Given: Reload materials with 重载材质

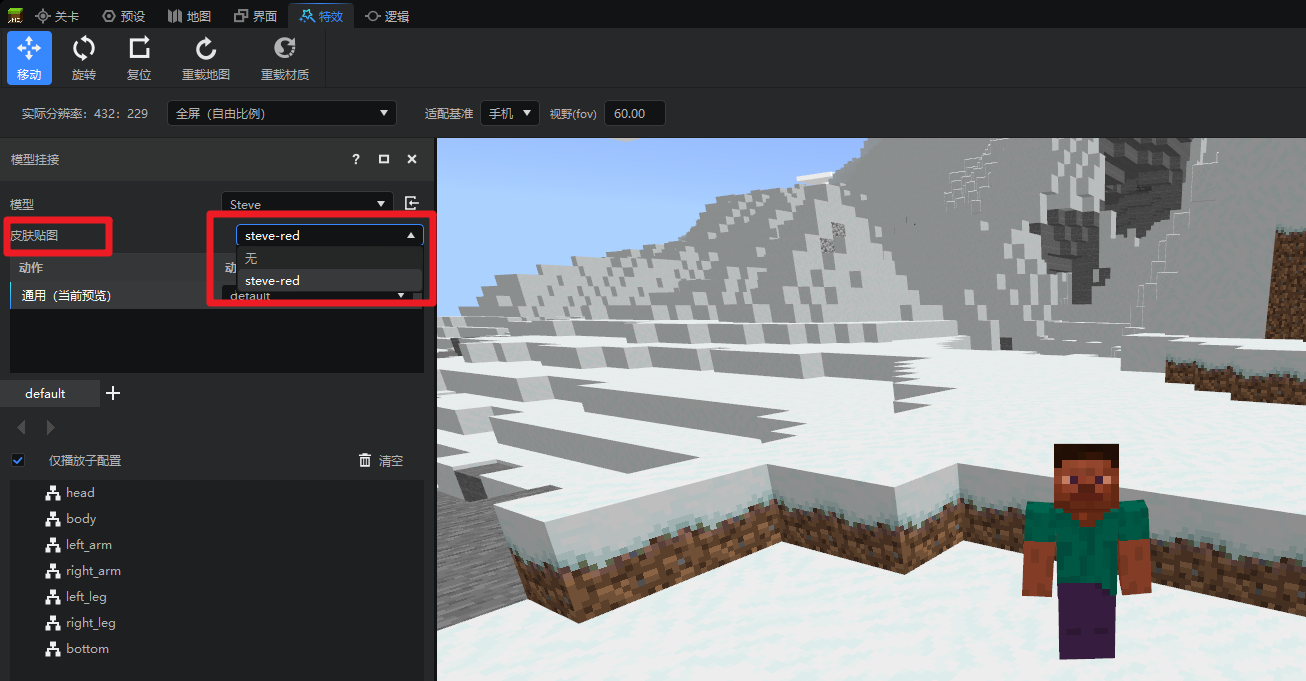Looking at the screenshot, I should click(285, 58).
